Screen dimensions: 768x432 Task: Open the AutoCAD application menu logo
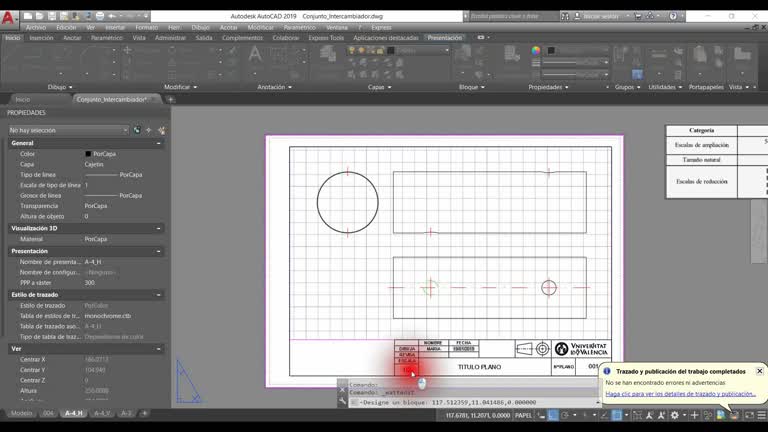(x=8, y=18)
